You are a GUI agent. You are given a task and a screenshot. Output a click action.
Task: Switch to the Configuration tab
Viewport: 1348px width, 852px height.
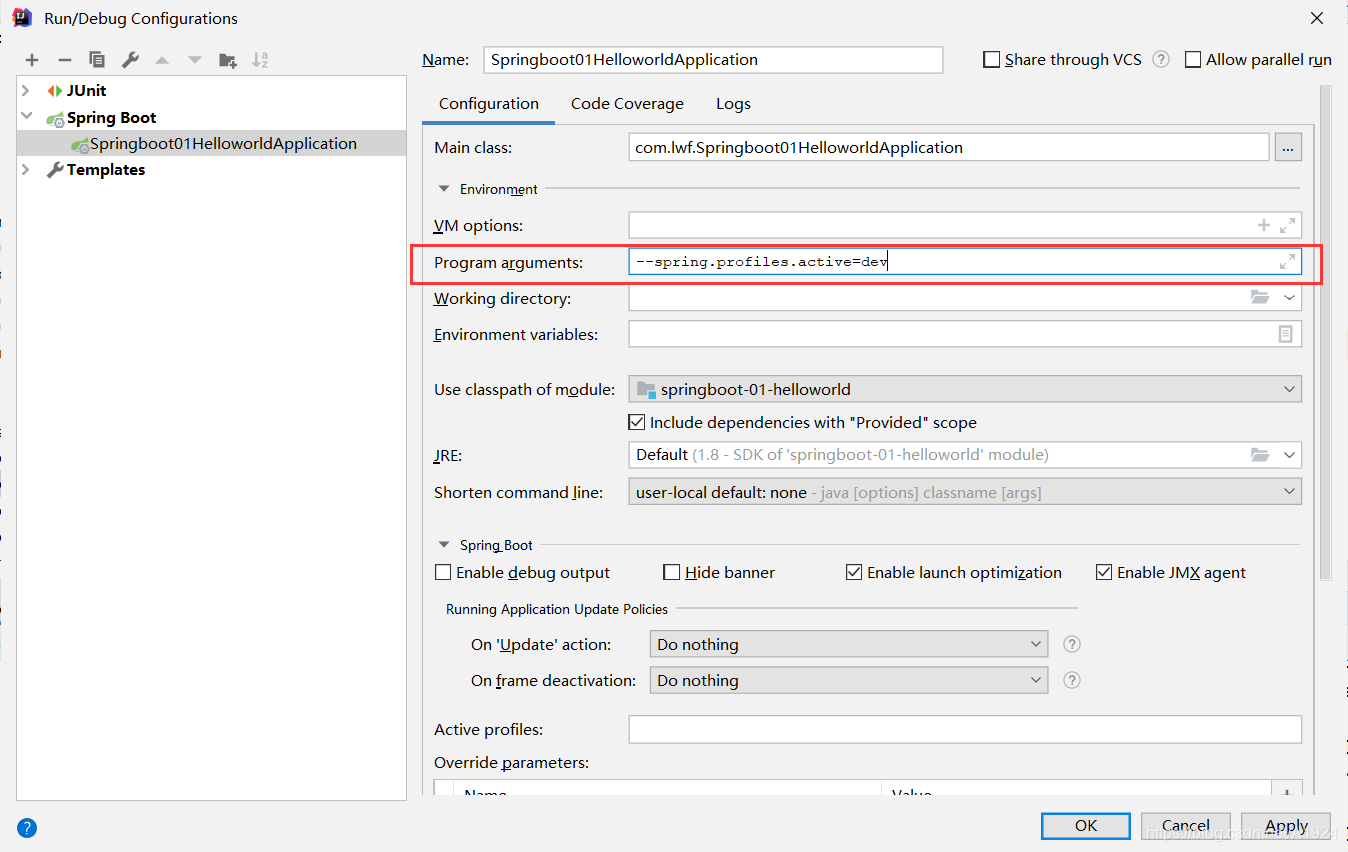tap(489, 104)
